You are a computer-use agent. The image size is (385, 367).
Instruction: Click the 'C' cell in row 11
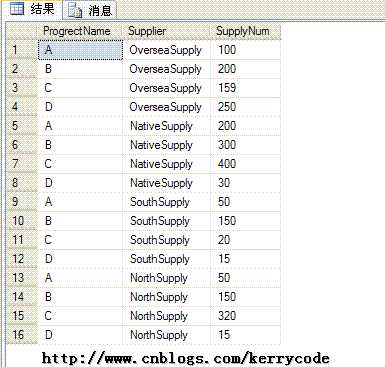[x=80, y=240]
